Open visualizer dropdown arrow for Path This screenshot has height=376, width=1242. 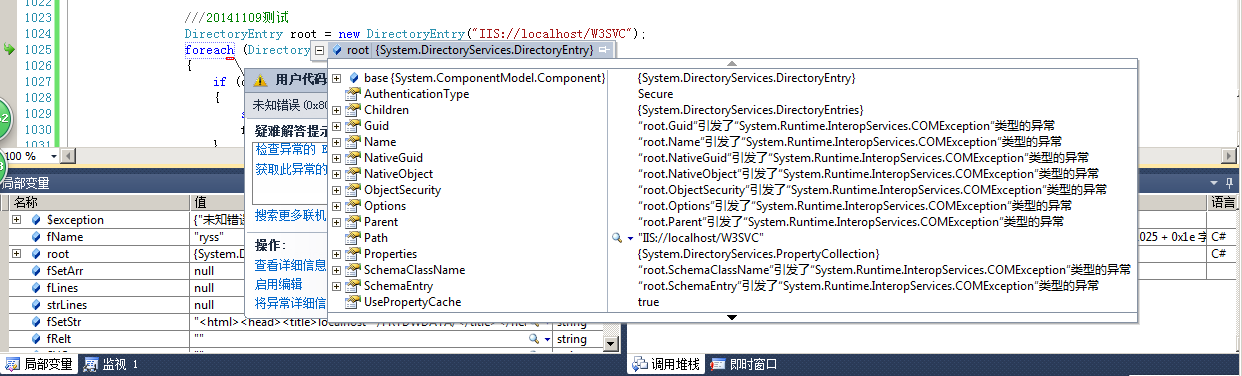629,238
